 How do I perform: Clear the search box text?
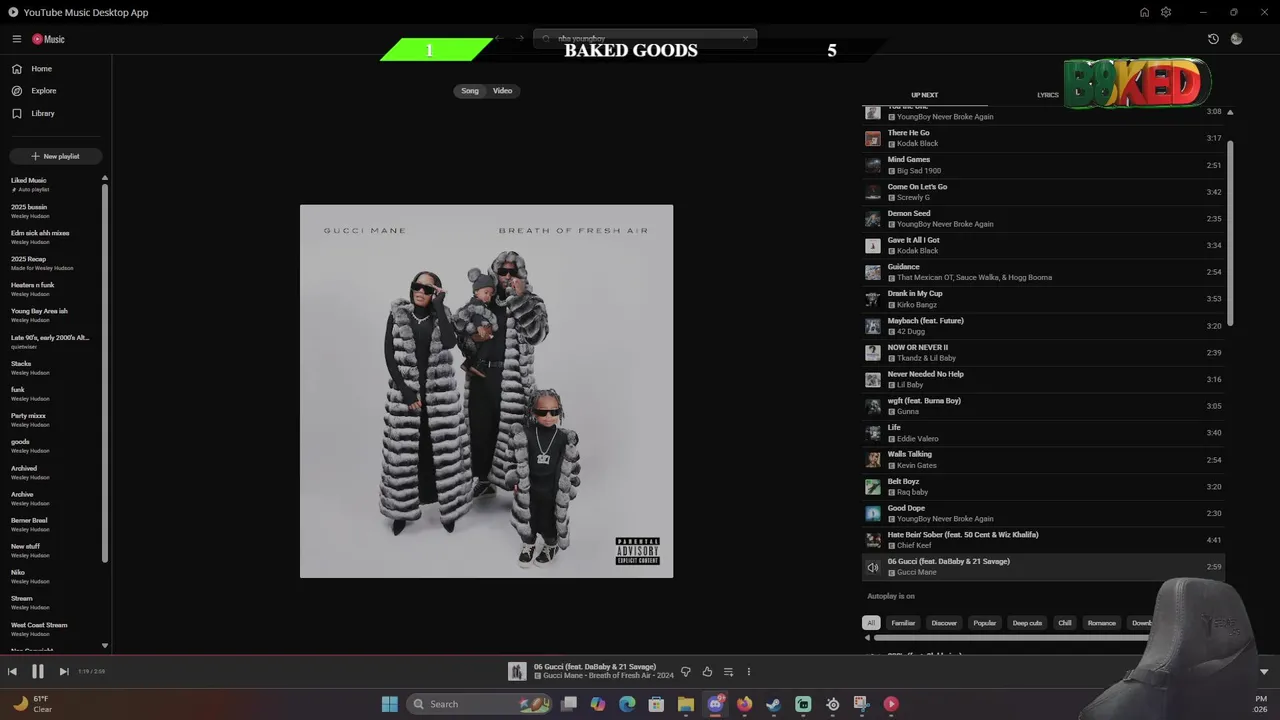(745, 39)
